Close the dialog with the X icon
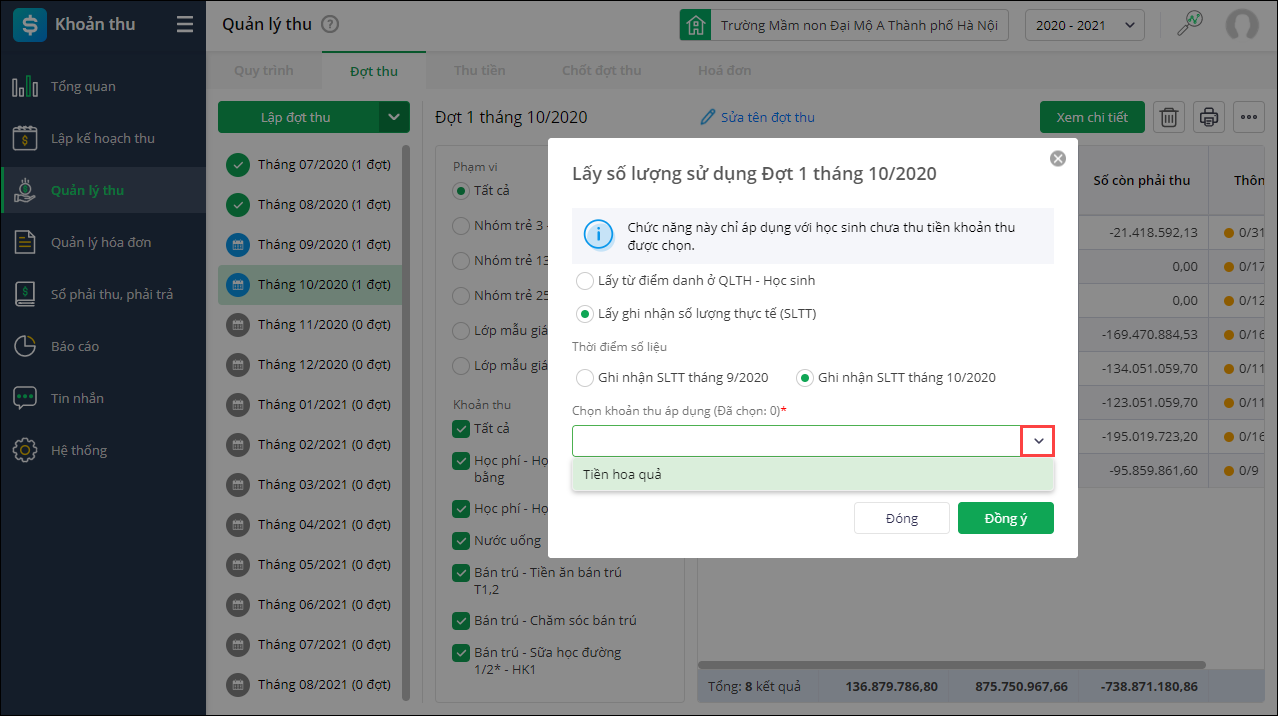The height and width of the screenshot is (716, 1278). tap(1058, 159)
